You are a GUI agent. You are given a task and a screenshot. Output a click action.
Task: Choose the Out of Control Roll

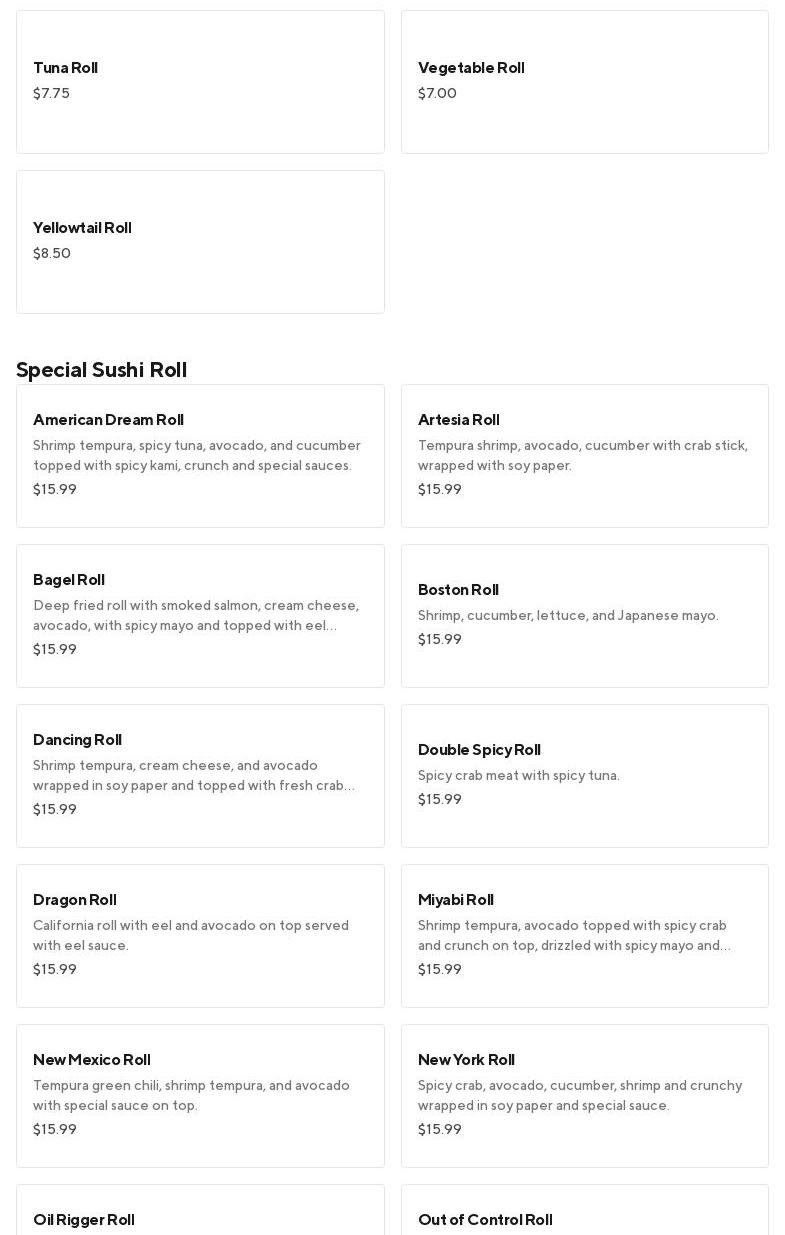tap(584, 1215)
